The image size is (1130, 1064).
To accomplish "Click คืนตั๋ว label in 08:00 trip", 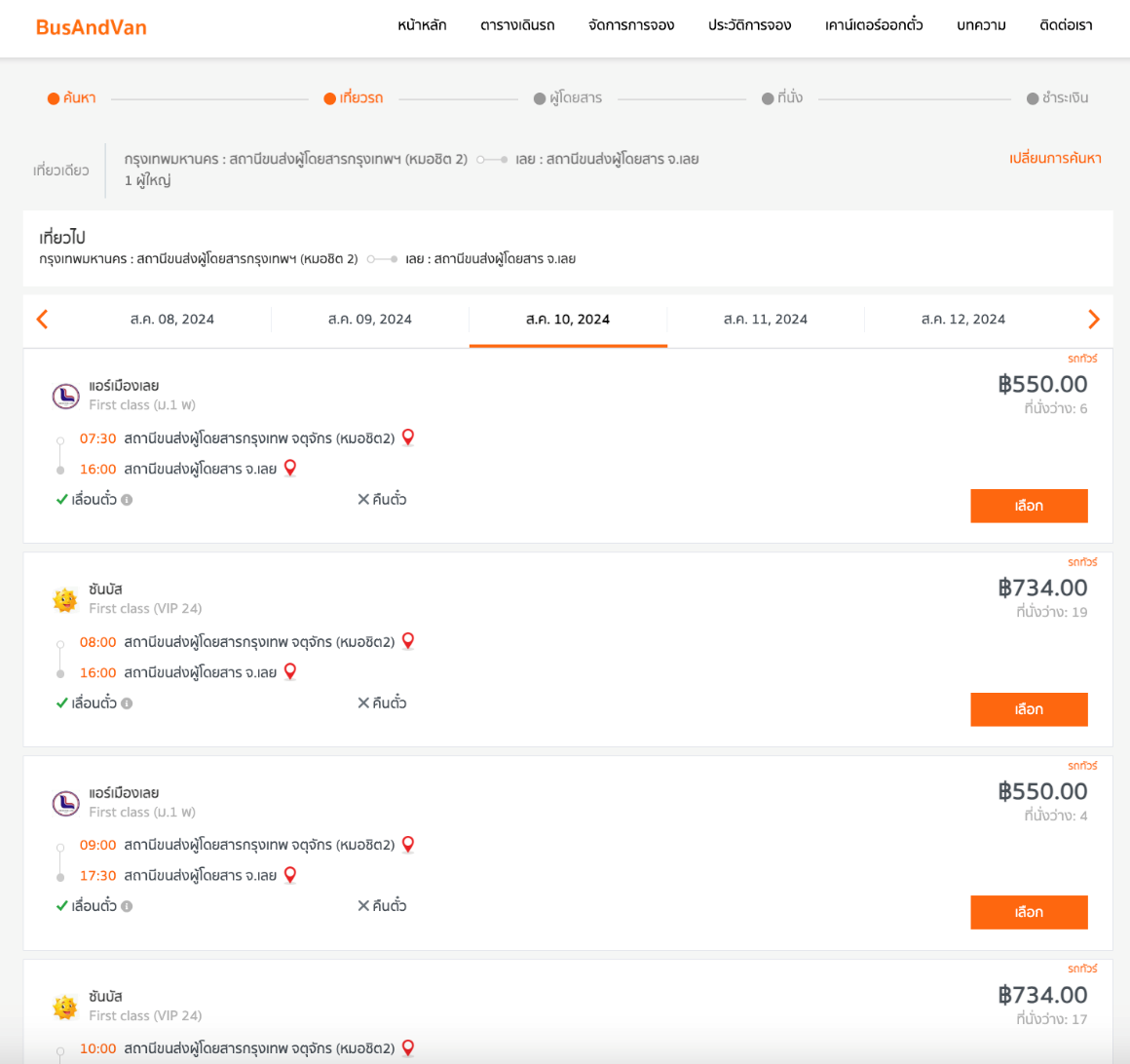I will (x=390, y=703).
